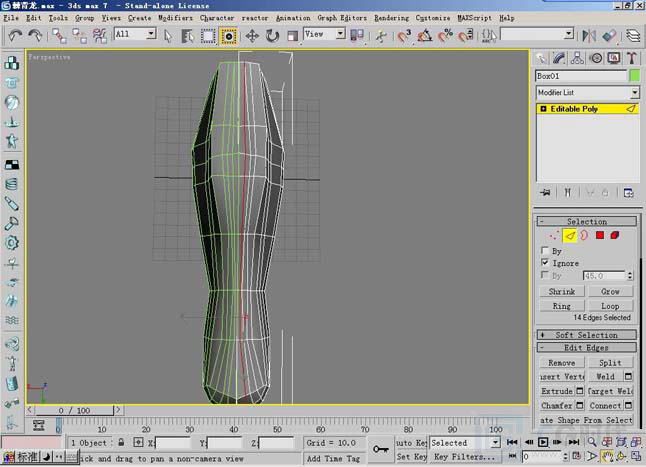Collapse the Edit Edges rollout
This screenshot has height=467, width=646.
coord(587,348)
